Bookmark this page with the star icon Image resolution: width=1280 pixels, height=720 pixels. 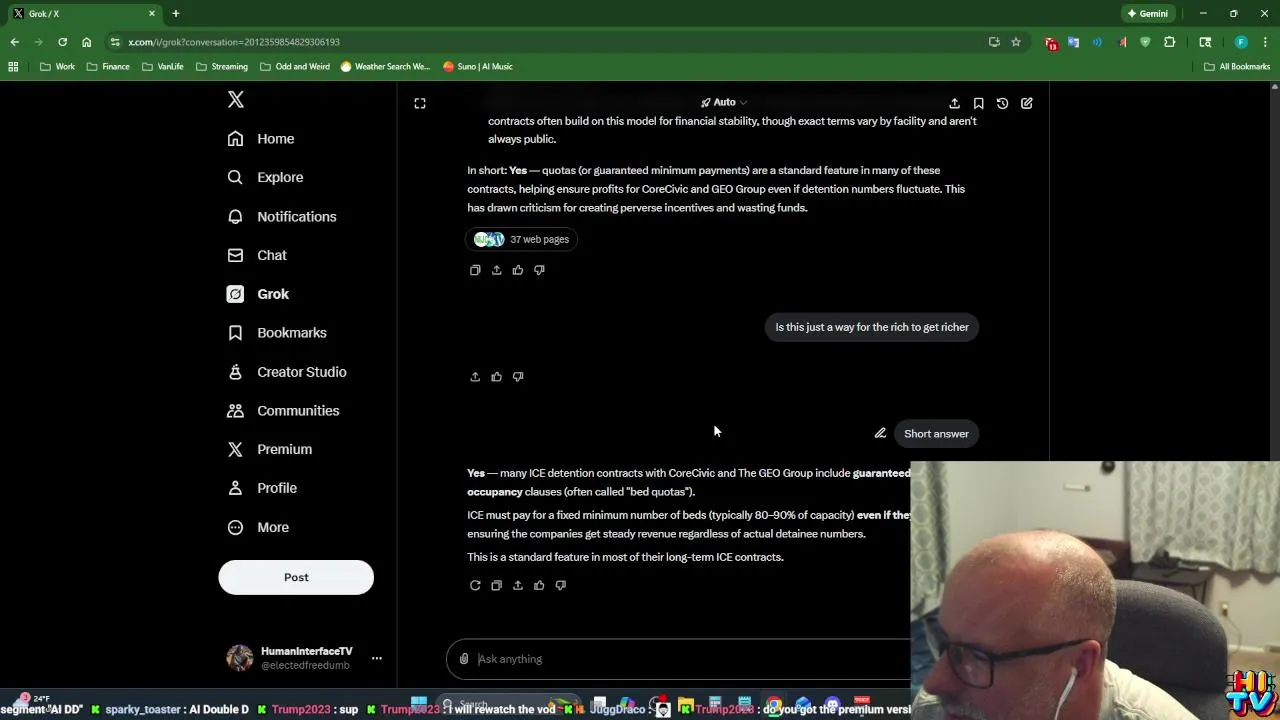[x=1016, y=42]
